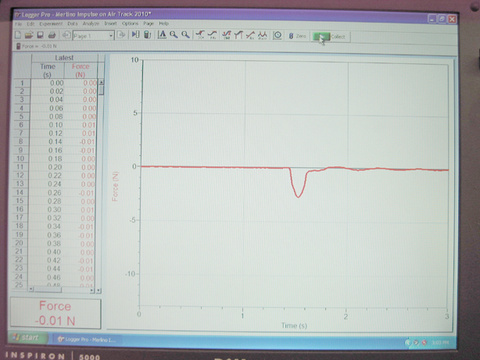Click the x-axis maximum value 3
The image size is (480, 360).
447,316
